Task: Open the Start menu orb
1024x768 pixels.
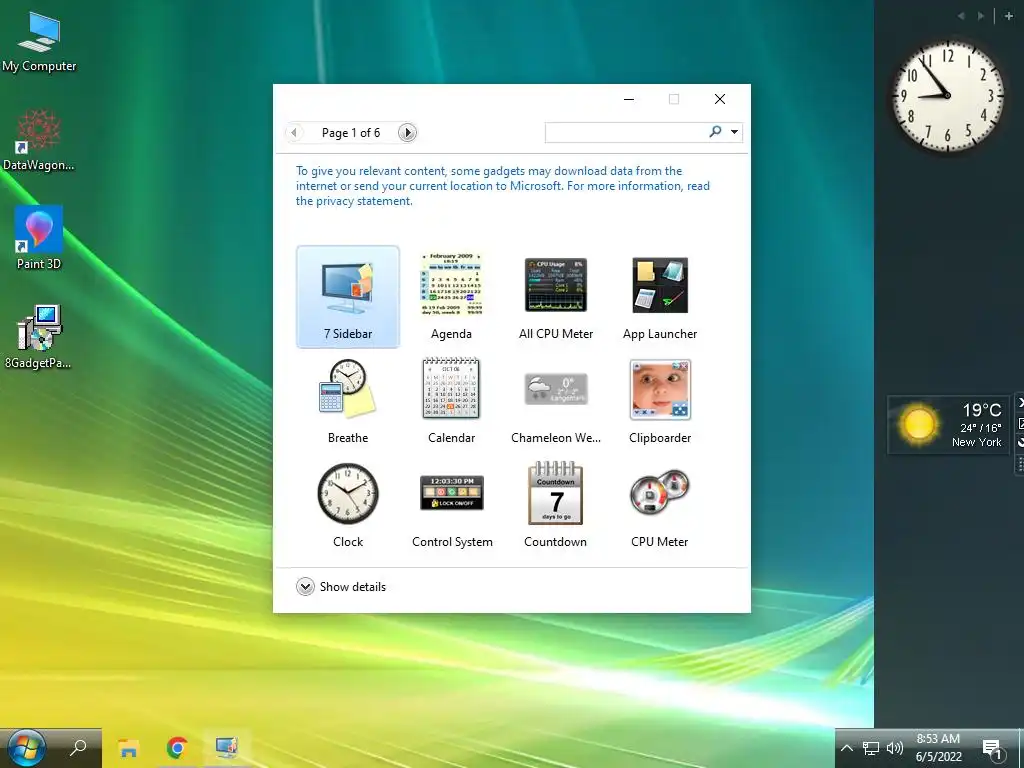Action: [x=27, y=748]
